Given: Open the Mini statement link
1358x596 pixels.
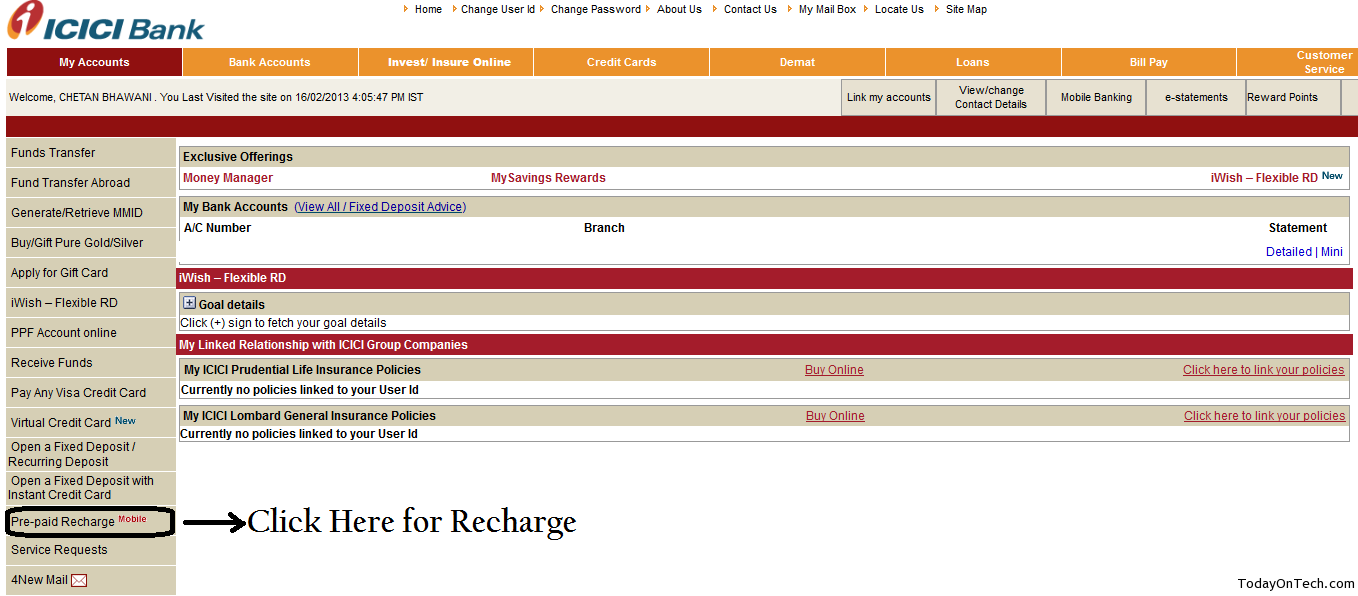Looking at the screenshot, I should pos(1332,252).
